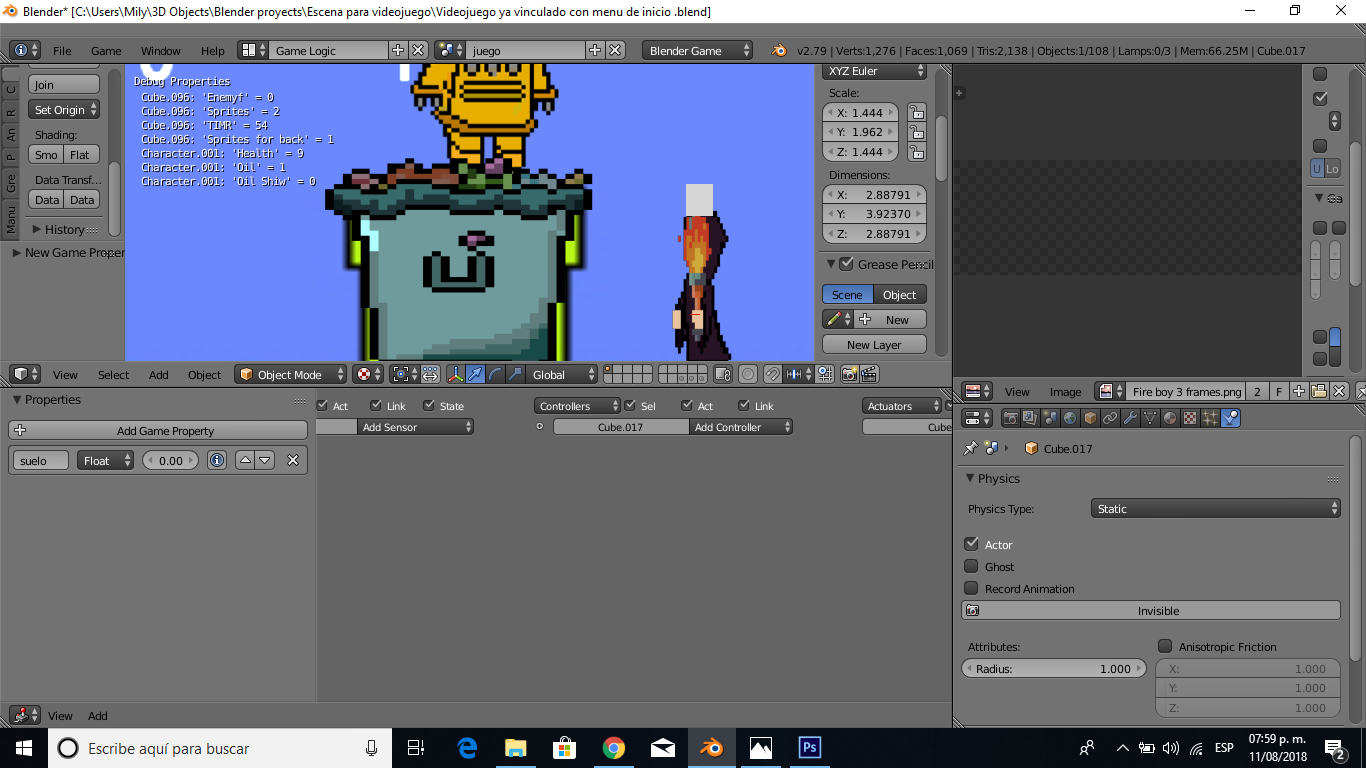Open the image editor Image menu
The width and height of the screenshot is (1366, 768).
point(1065,391)
